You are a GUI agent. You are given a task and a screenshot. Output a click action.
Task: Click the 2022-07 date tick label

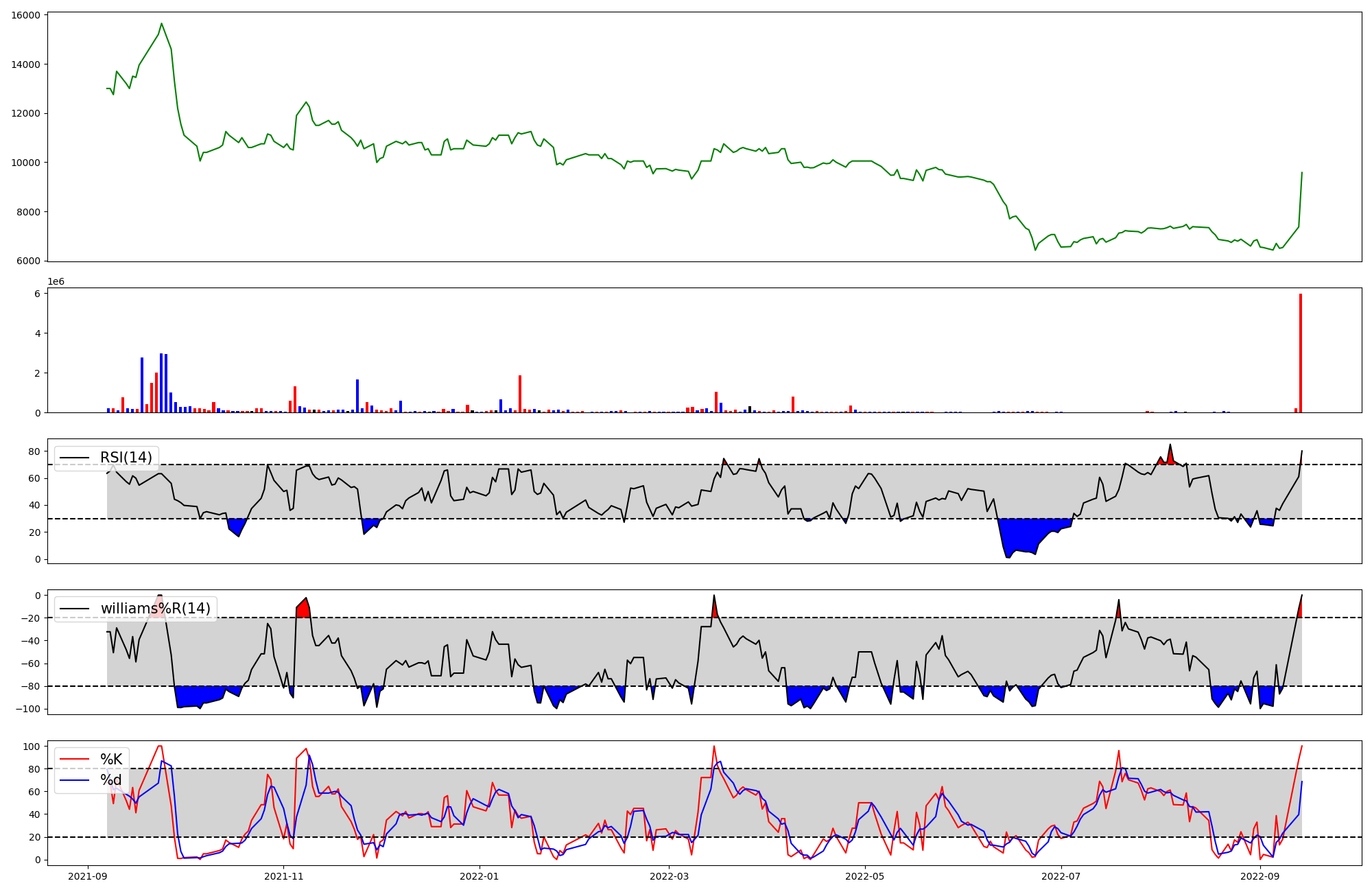tap(1061, 876)
